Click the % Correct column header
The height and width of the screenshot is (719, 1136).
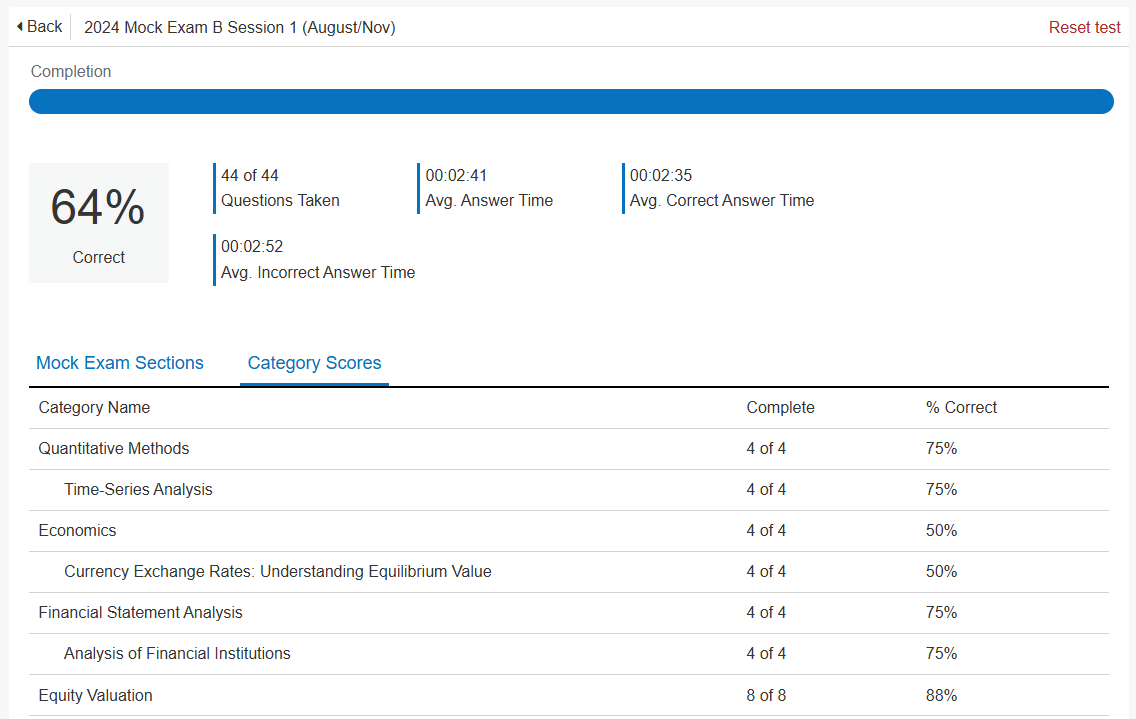[x=961, y=407]
